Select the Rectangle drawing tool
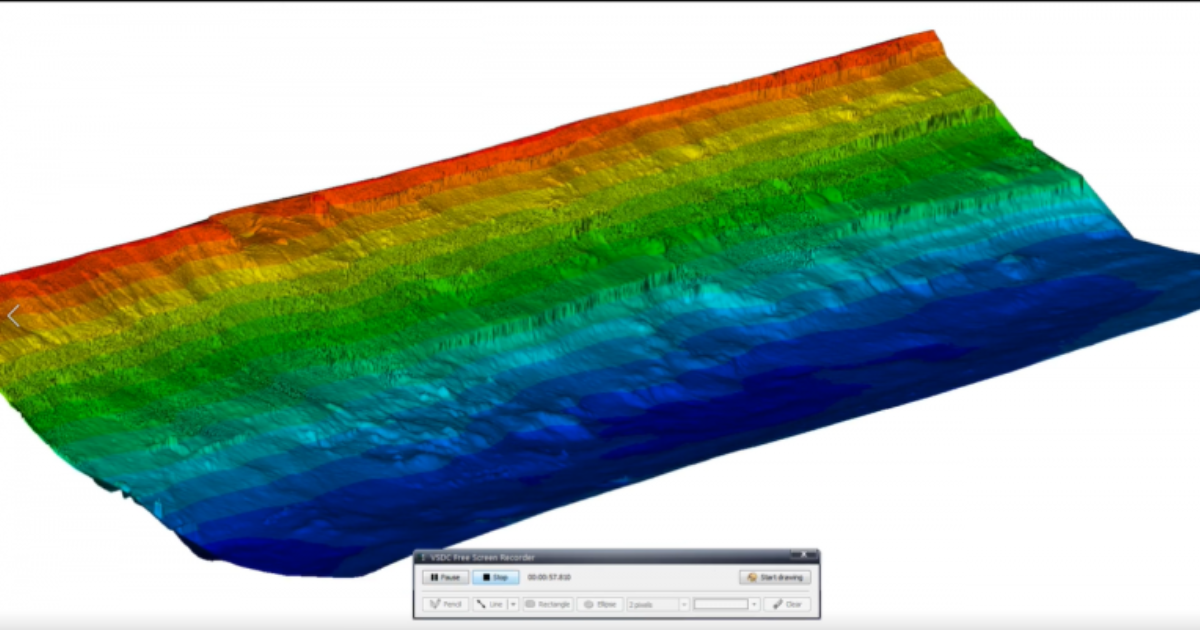 tap(548, 604)
